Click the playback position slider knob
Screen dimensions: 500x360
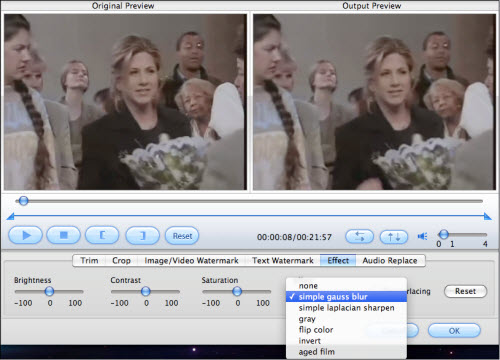click(x=23, y=201)
